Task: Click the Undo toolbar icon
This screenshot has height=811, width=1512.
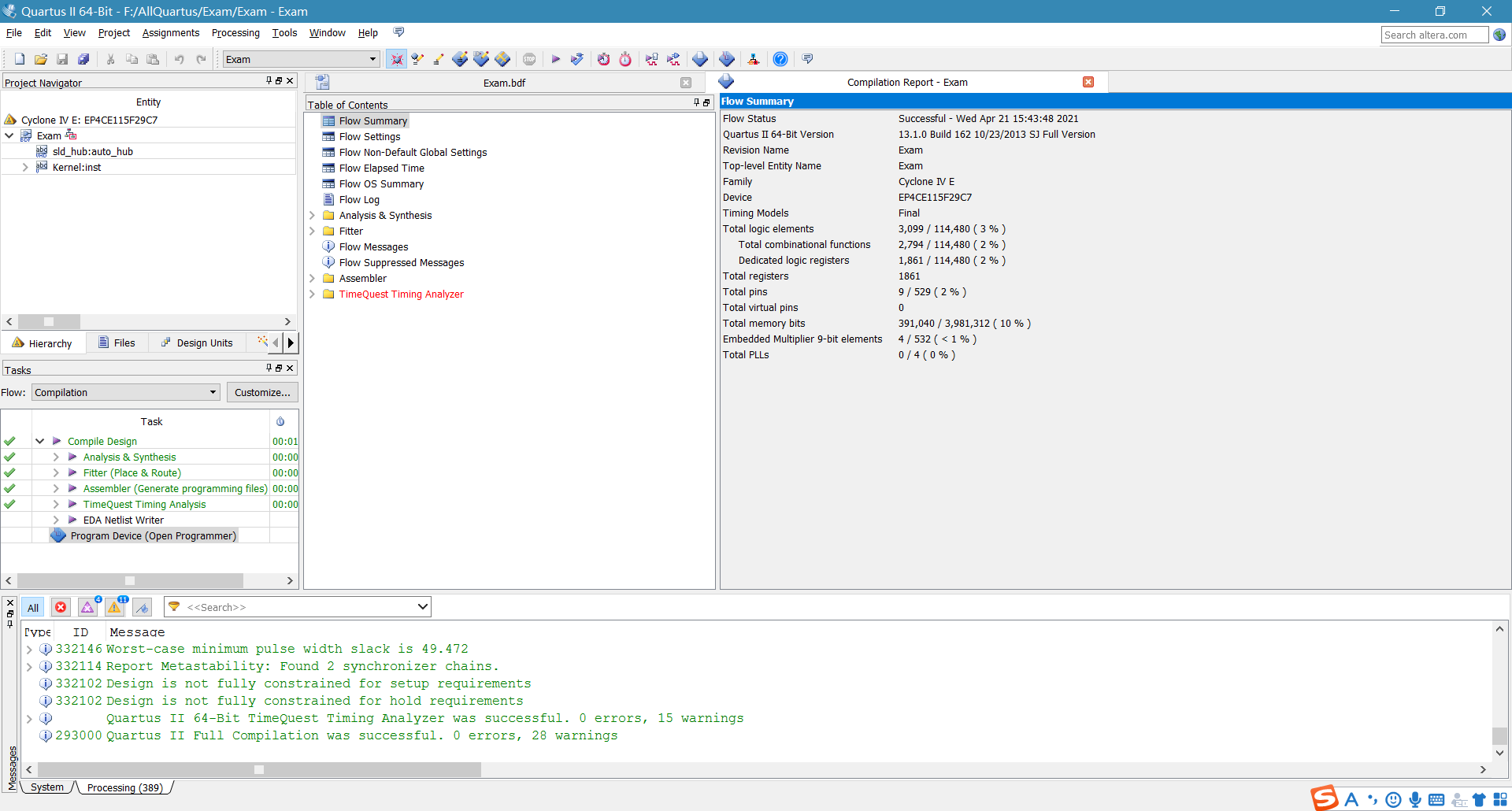Action: (180, 59)
